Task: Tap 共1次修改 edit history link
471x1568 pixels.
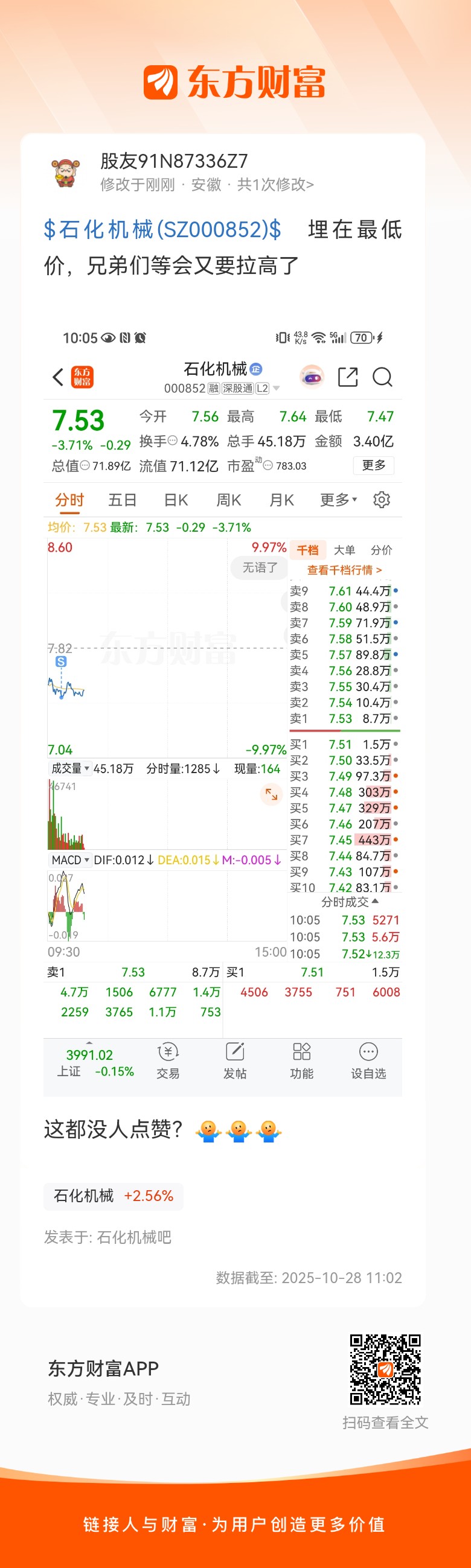Action: coord(275,185)
